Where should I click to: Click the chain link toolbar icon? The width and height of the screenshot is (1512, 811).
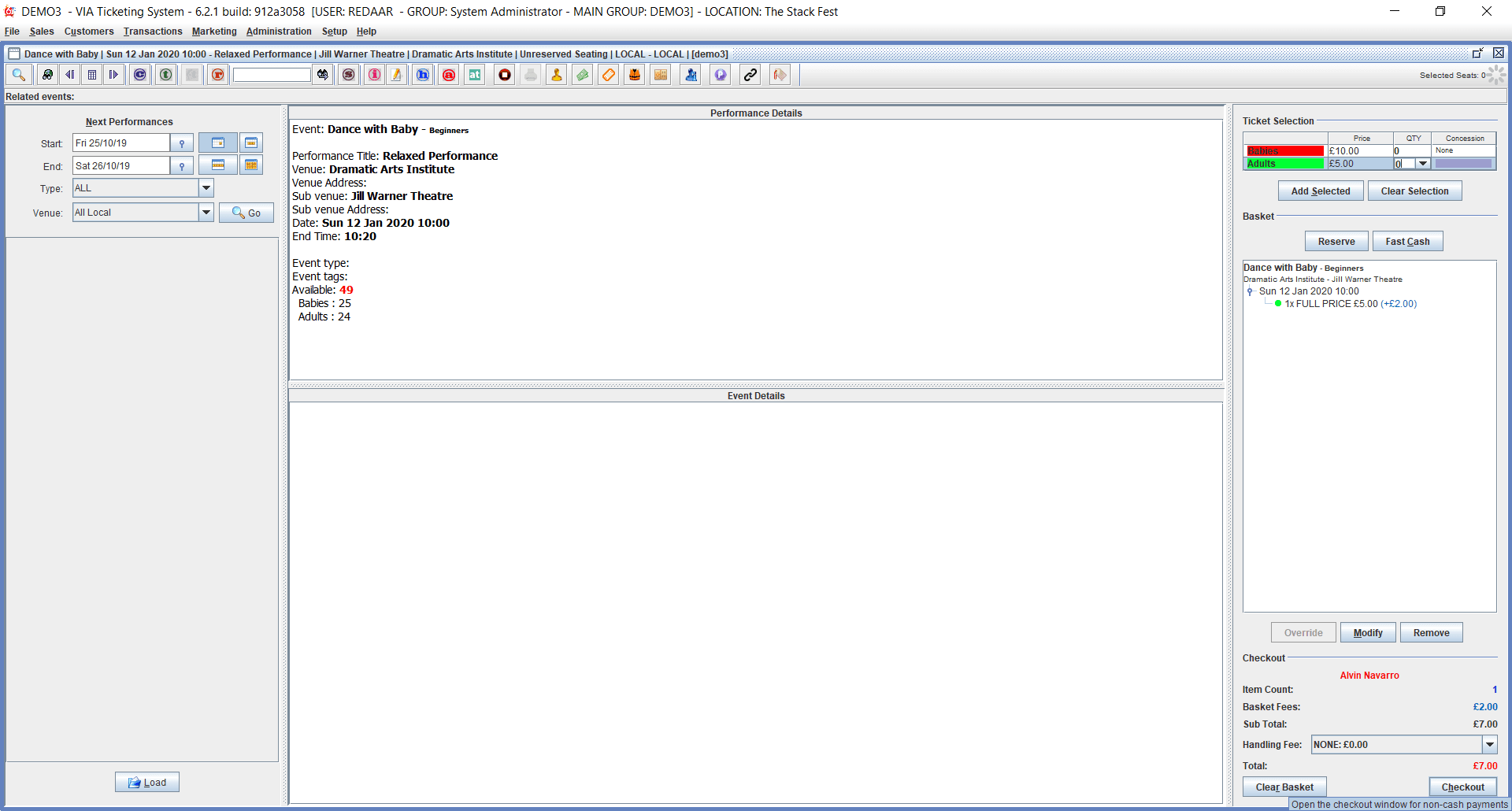point(750,75)
